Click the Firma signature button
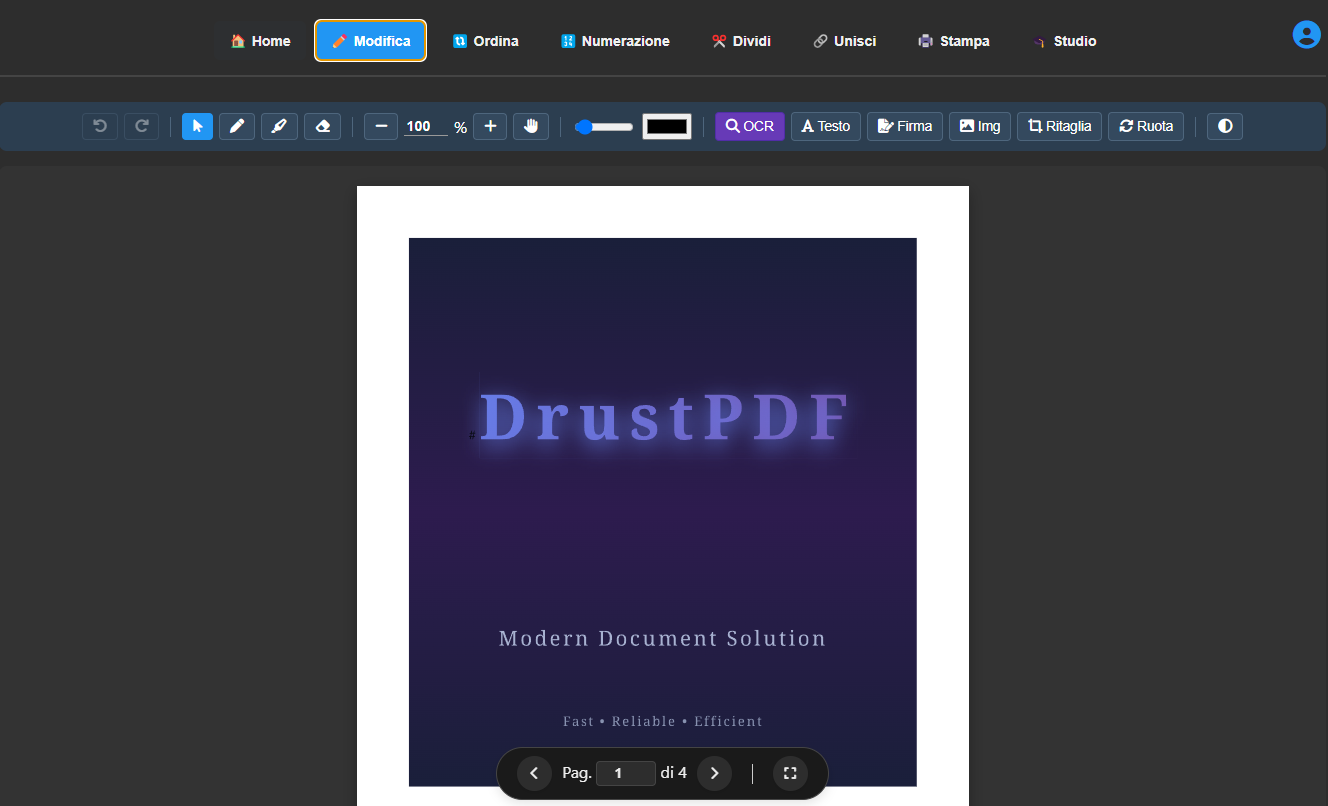The image size is (1328, 806). click(904, 126)
